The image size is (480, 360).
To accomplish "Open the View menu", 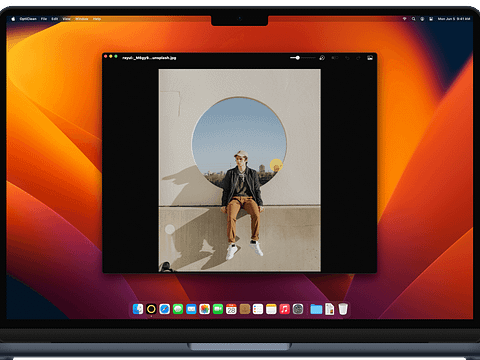I will [67, 19].
